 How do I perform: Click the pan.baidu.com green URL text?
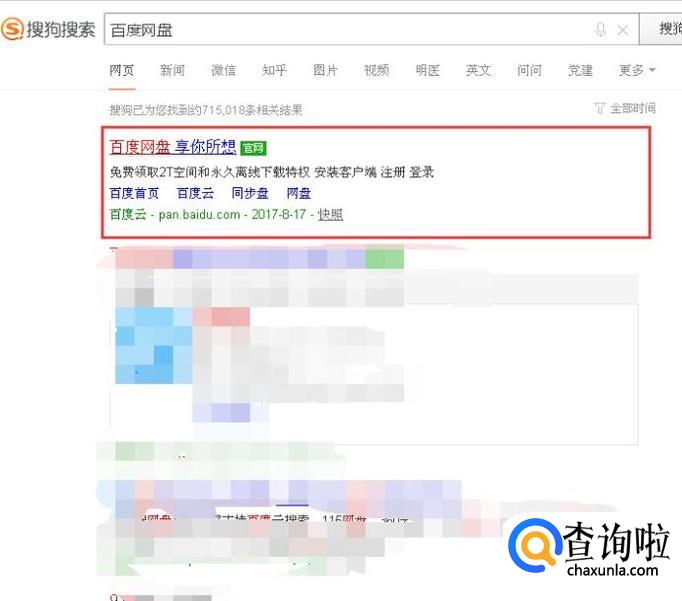[x=199, y=214]
